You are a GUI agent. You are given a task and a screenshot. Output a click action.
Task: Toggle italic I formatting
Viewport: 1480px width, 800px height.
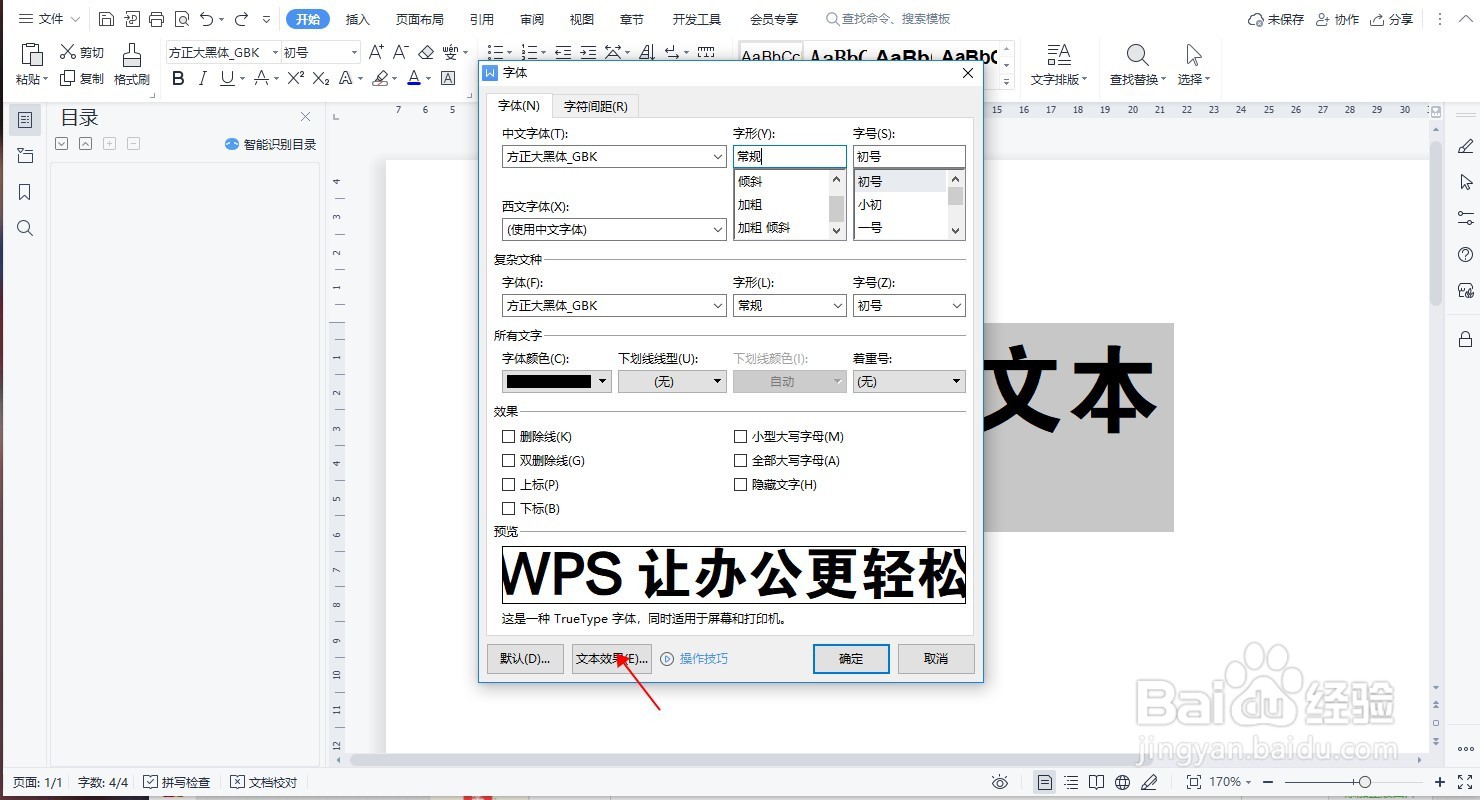click(203, 78)
